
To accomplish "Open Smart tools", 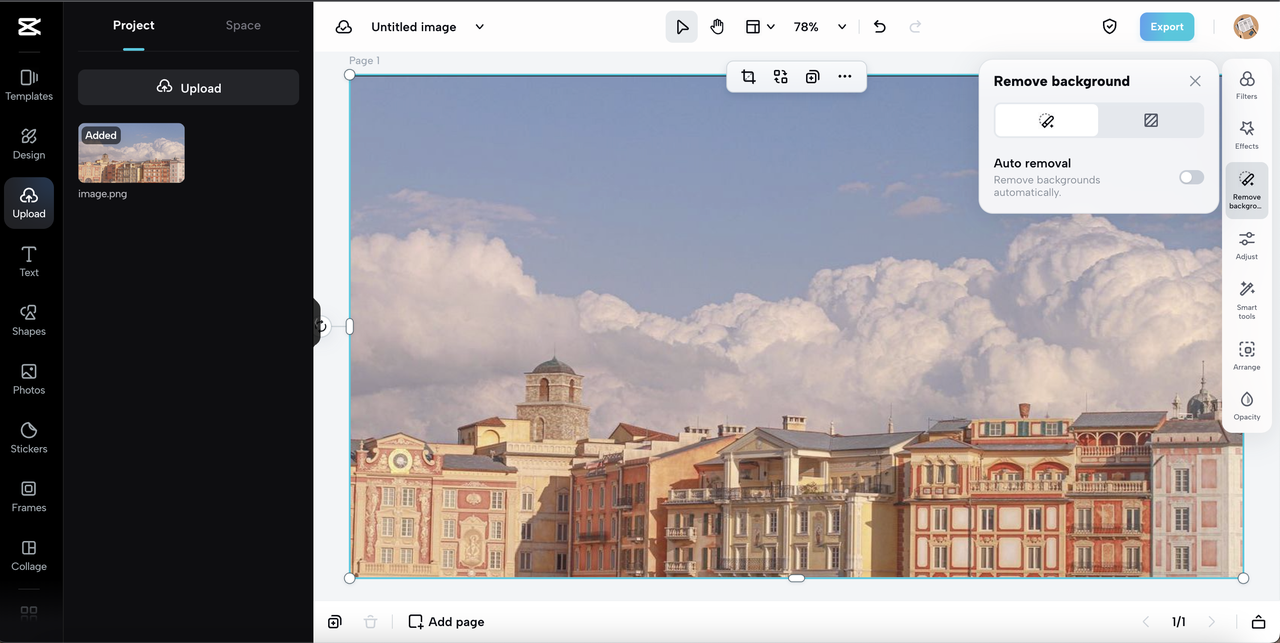I will (x=1247, y=300).
